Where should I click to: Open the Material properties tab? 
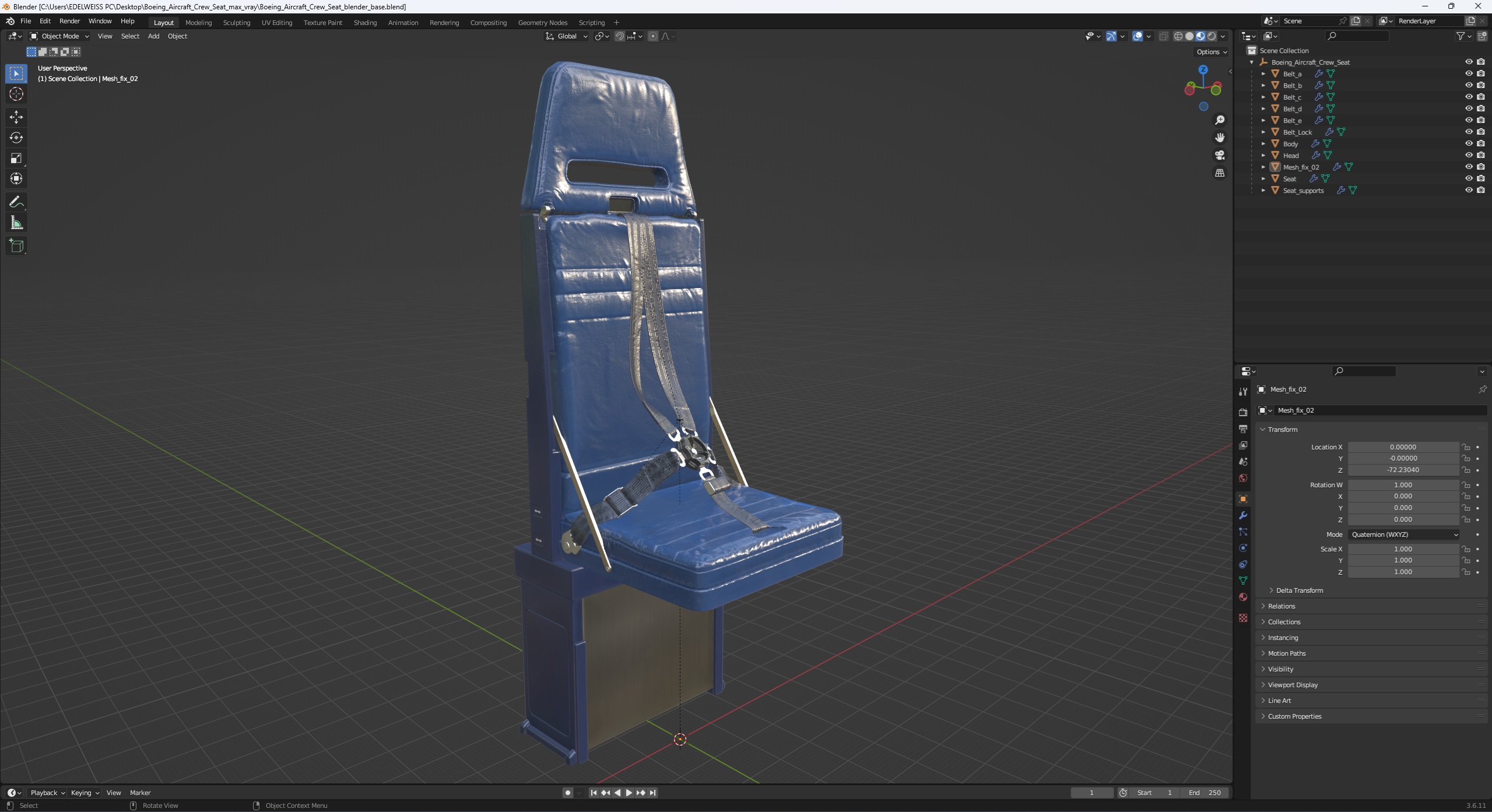1243,597
